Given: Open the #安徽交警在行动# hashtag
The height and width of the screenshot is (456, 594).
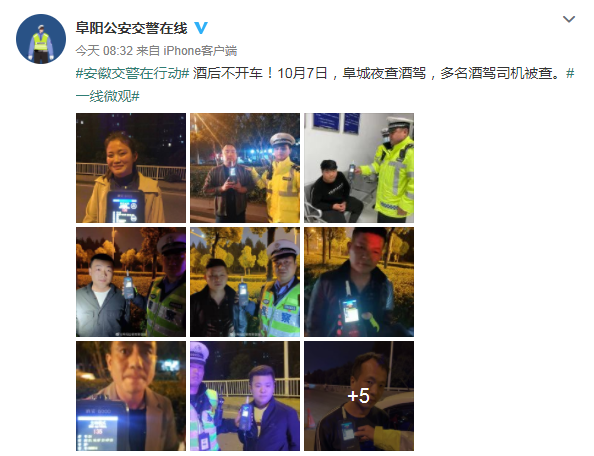Looking at the screenshot, I should tap(133, 73).
